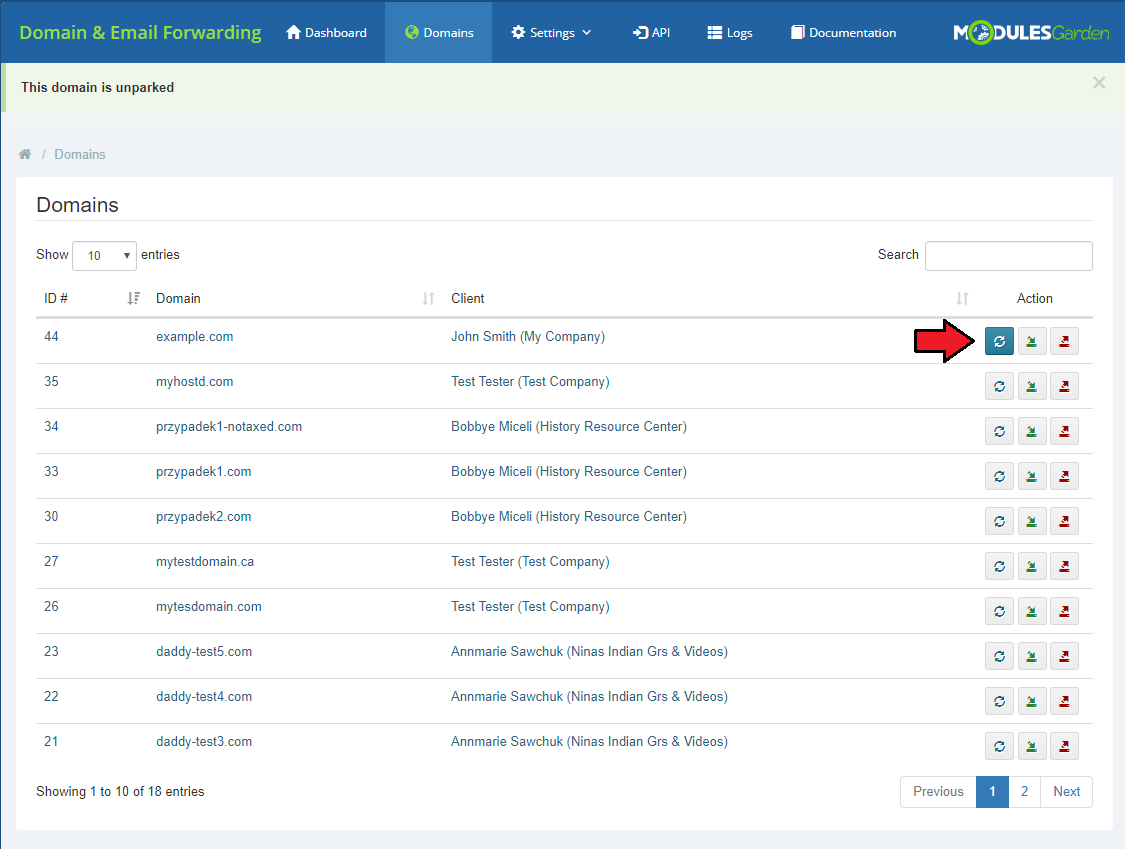The height and width of the screenshot is (849, 1125).
Task: Click red arrow icon for przypadek2.com
Action: (x=1064, y=521)
